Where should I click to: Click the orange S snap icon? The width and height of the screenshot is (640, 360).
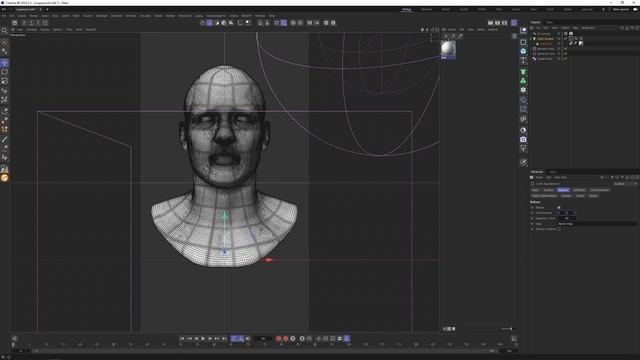click(x=4, y=178)
